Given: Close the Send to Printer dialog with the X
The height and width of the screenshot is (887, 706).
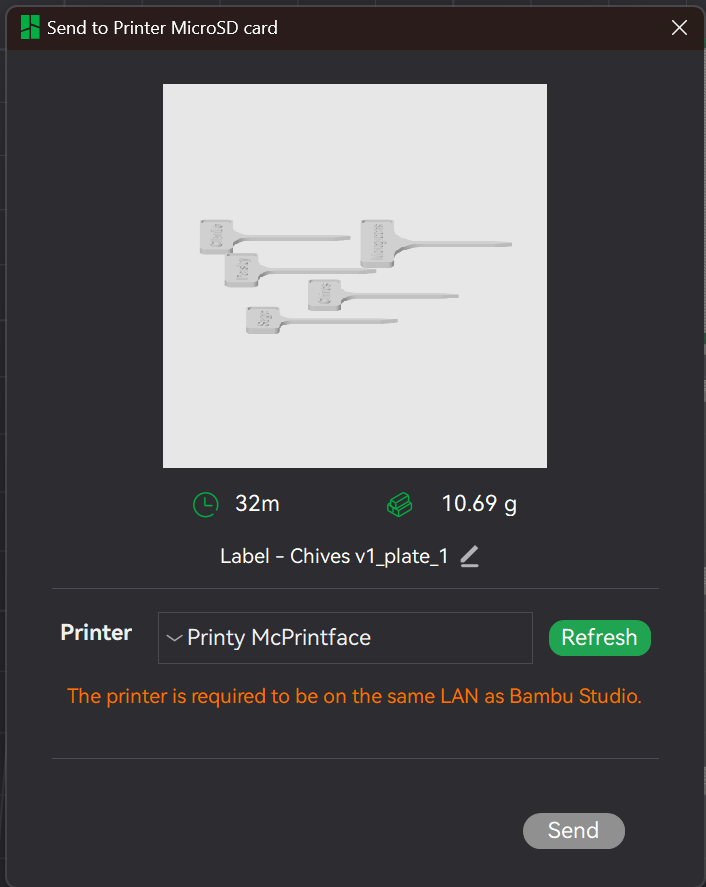Looking at the screenshot, I should coord(679,28).
